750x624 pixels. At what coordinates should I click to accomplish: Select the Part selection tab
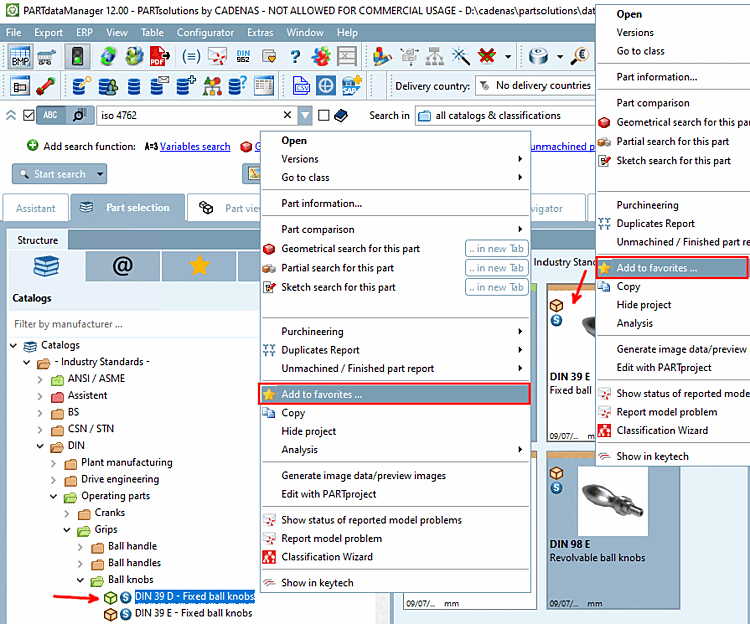tap(128, 208)
